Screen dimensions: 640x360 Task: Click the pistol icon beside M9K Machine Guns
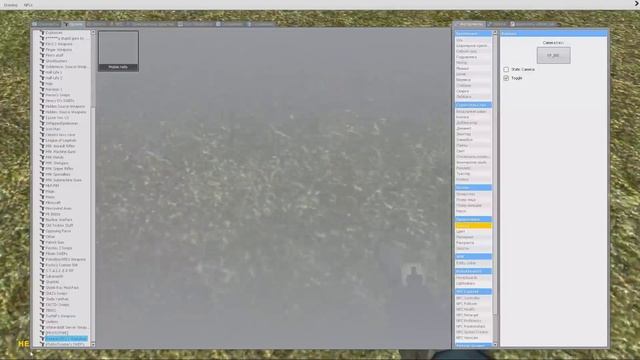pyautogui.click(x=42, y=152)
